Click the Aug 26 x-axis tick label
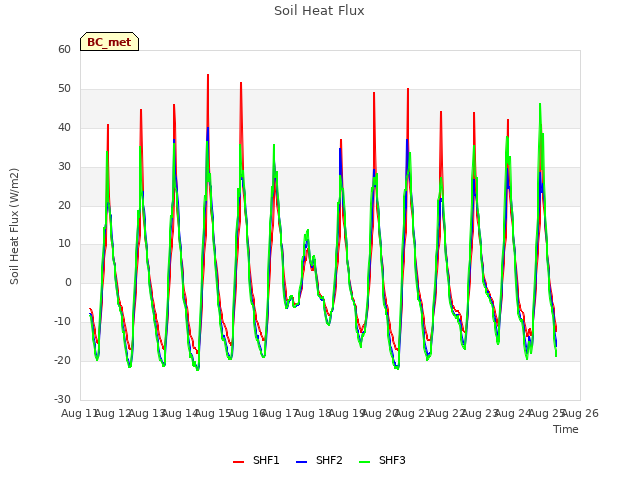Screen dimensions: 640x480 point(580,413)
